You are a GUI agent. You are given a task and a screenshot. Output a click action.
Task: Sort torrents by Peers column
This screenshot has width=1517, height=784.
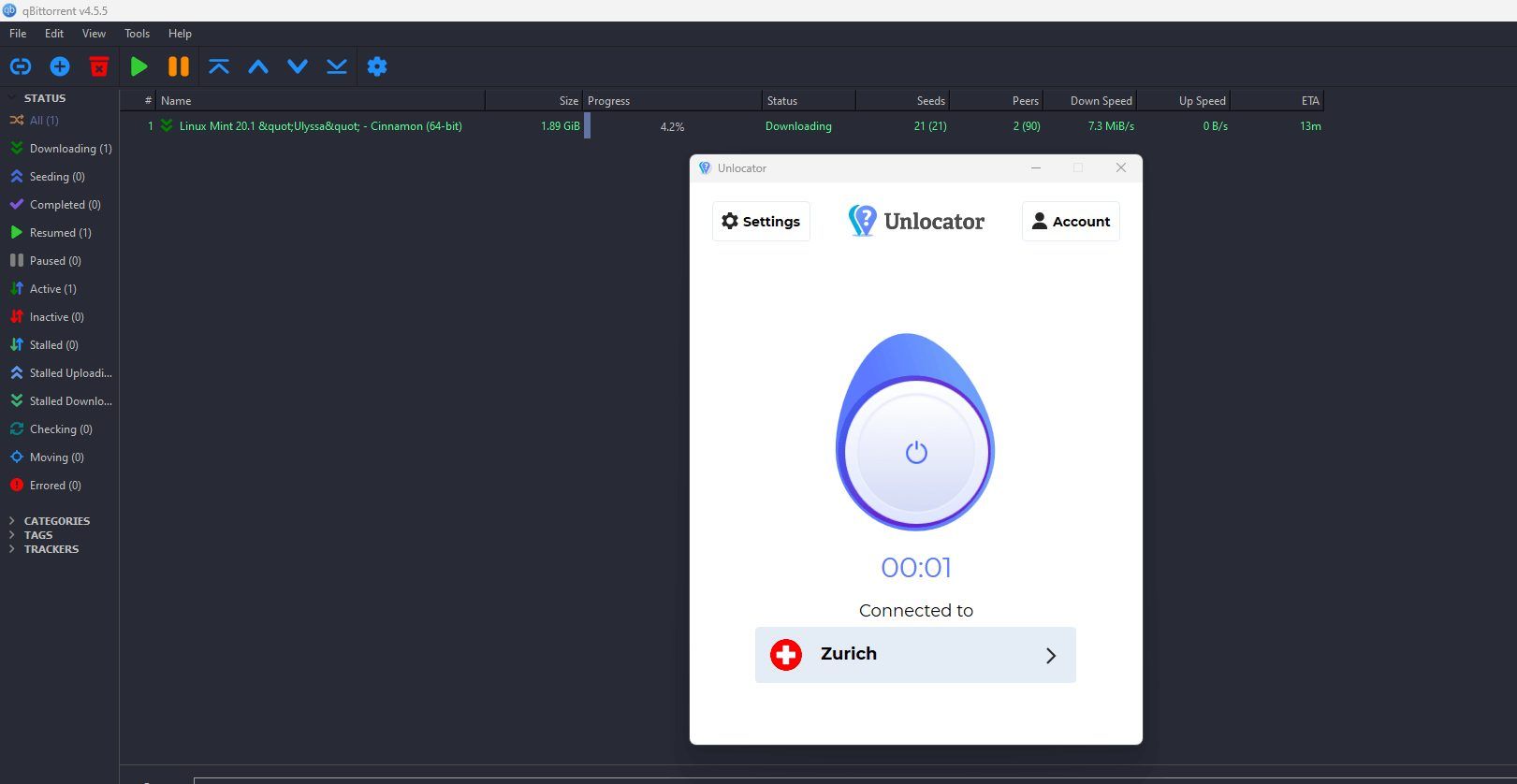[996, 101]
